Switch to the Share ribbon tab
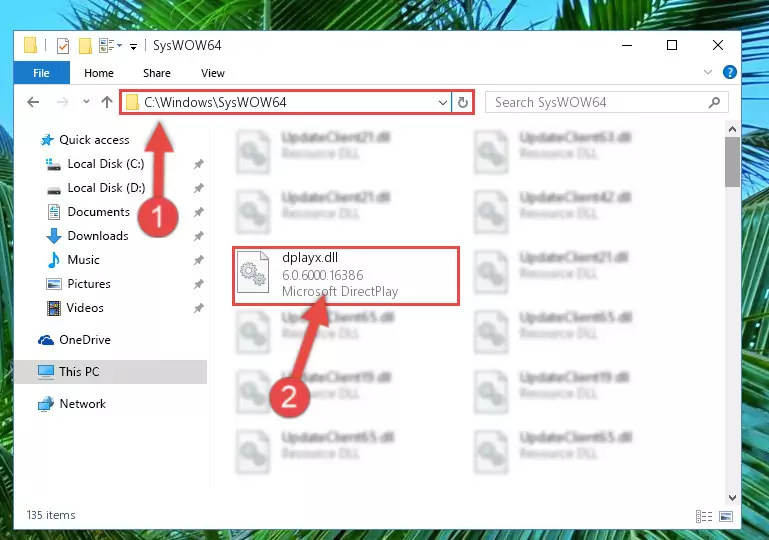769x540 pixels. coord(157,73)
